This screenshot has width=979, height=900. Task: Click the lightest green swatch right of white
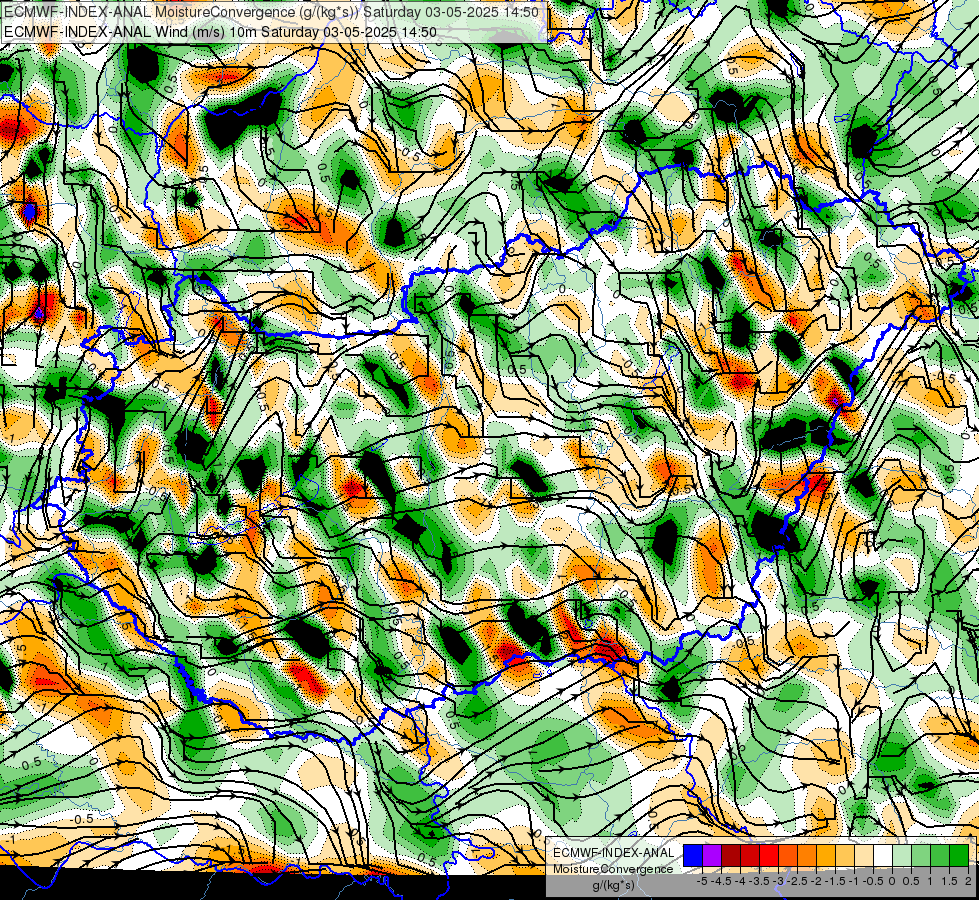(x=902, y=856)
